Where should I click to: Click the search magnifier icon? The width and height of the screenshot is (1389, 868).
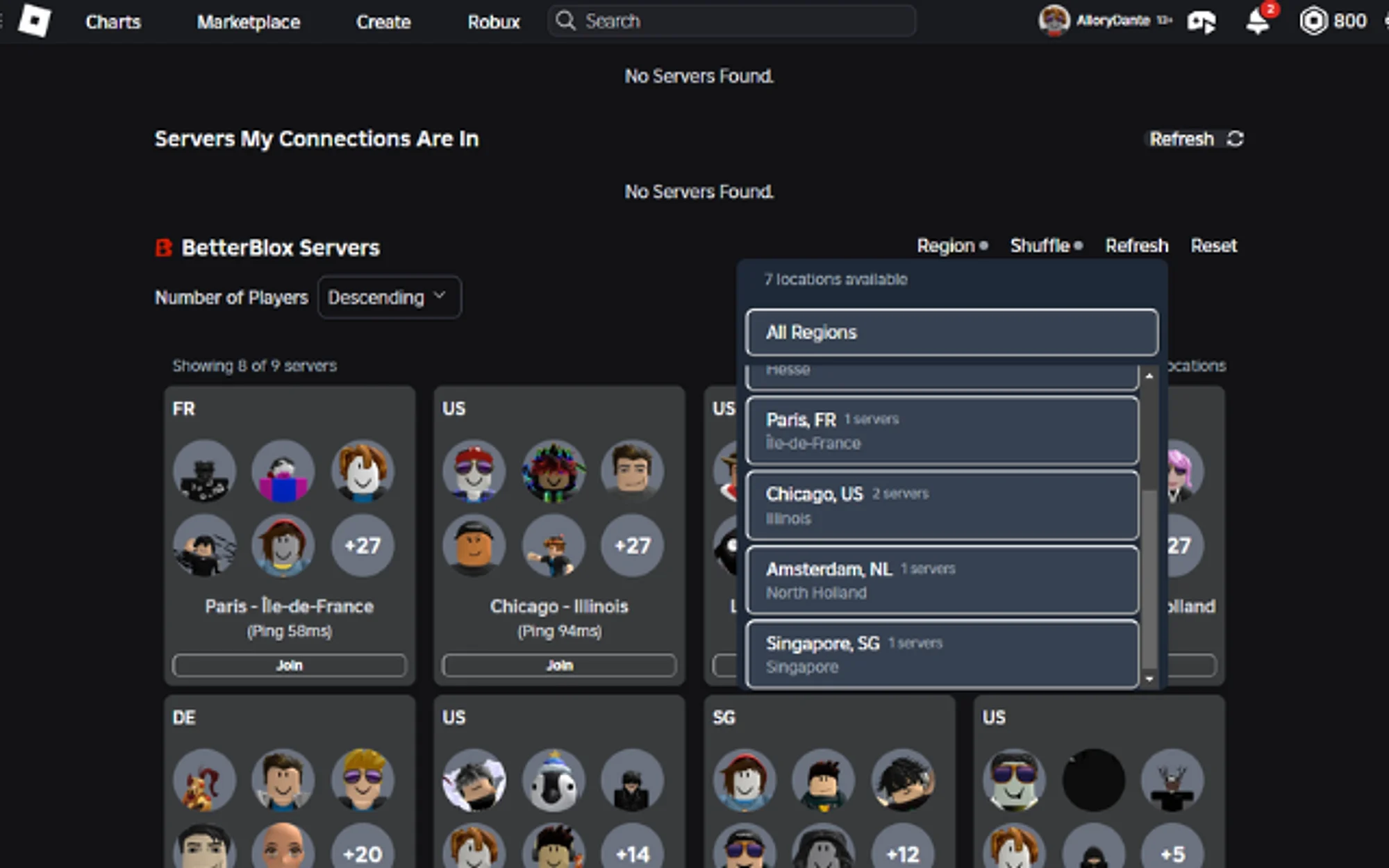coord(566,21)
